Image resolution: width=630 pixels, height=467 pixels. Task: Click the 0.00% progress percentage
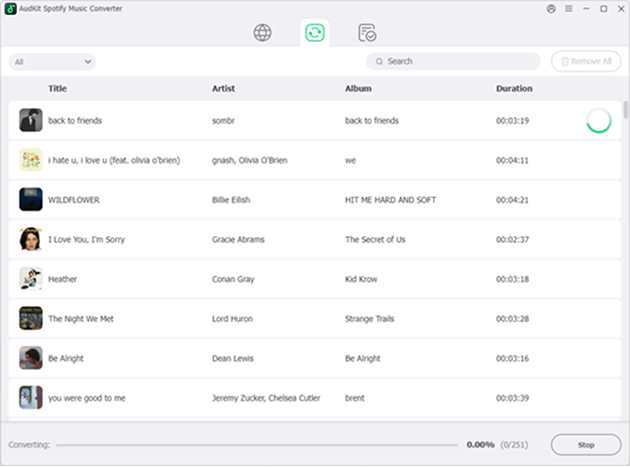pos(481,444)
